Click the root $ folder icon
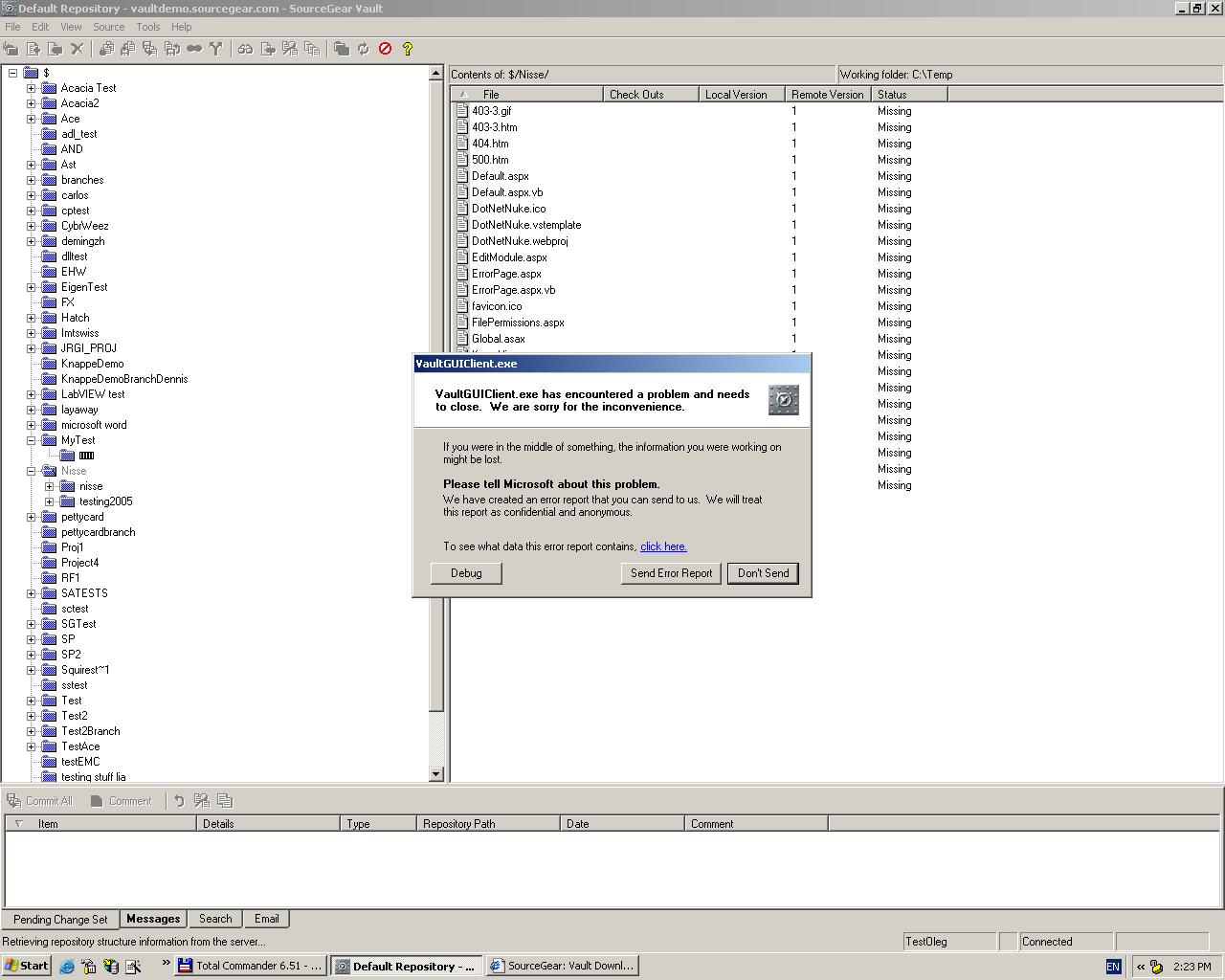The width and height of the screenshot is (1225, 980). point(31,73)
